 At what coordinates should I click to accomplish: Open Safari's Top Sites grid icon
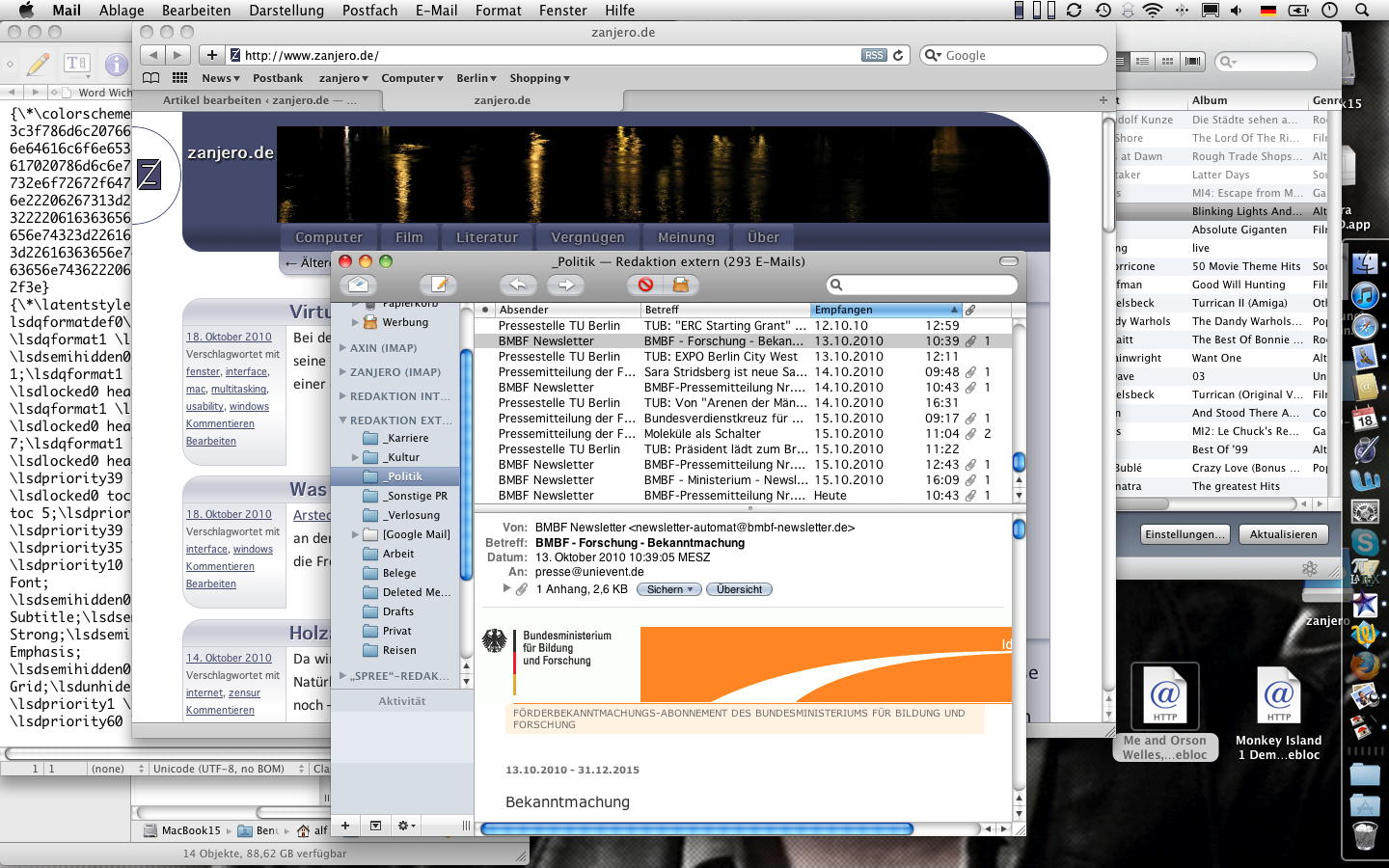[179, 78]
